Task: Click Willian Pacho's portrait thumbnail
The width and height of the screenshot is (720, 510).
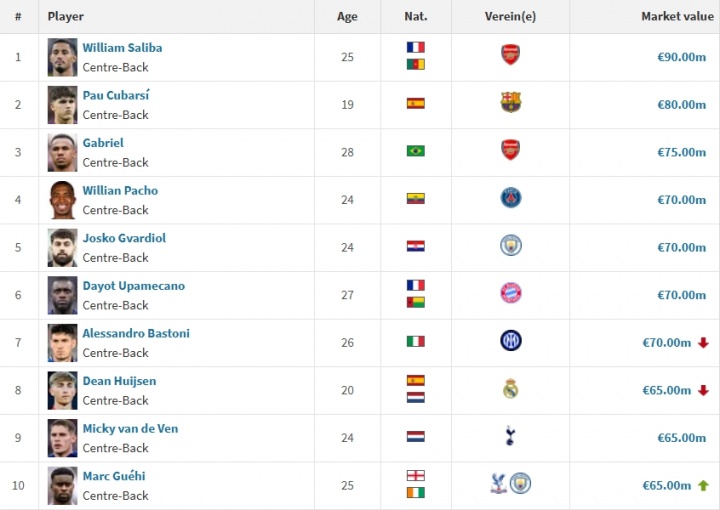Action: [x=62, y=200]
